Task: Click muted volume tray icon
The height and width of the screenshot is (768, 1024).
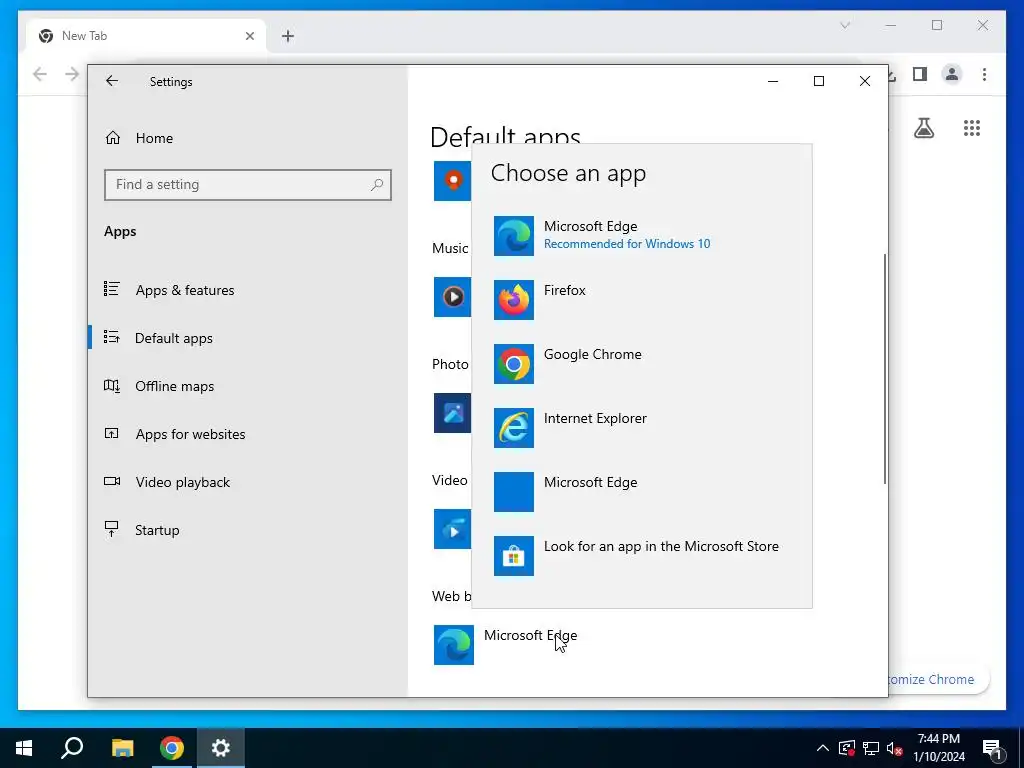Action: pos(894,748)
